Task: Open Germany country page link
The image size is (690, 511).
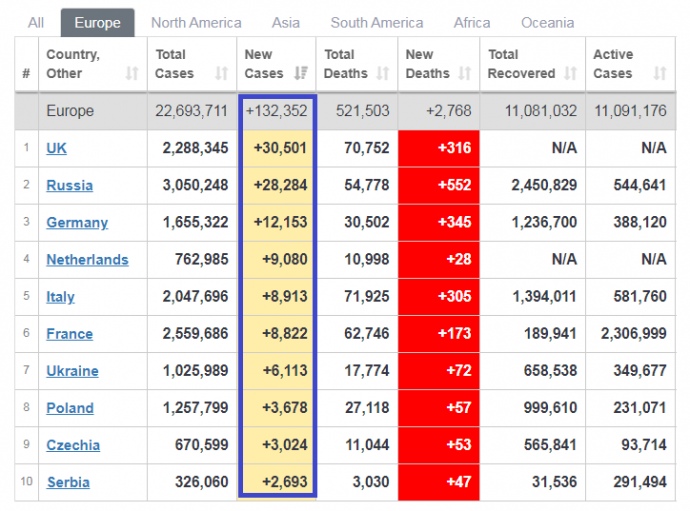Action: point(77,222)
